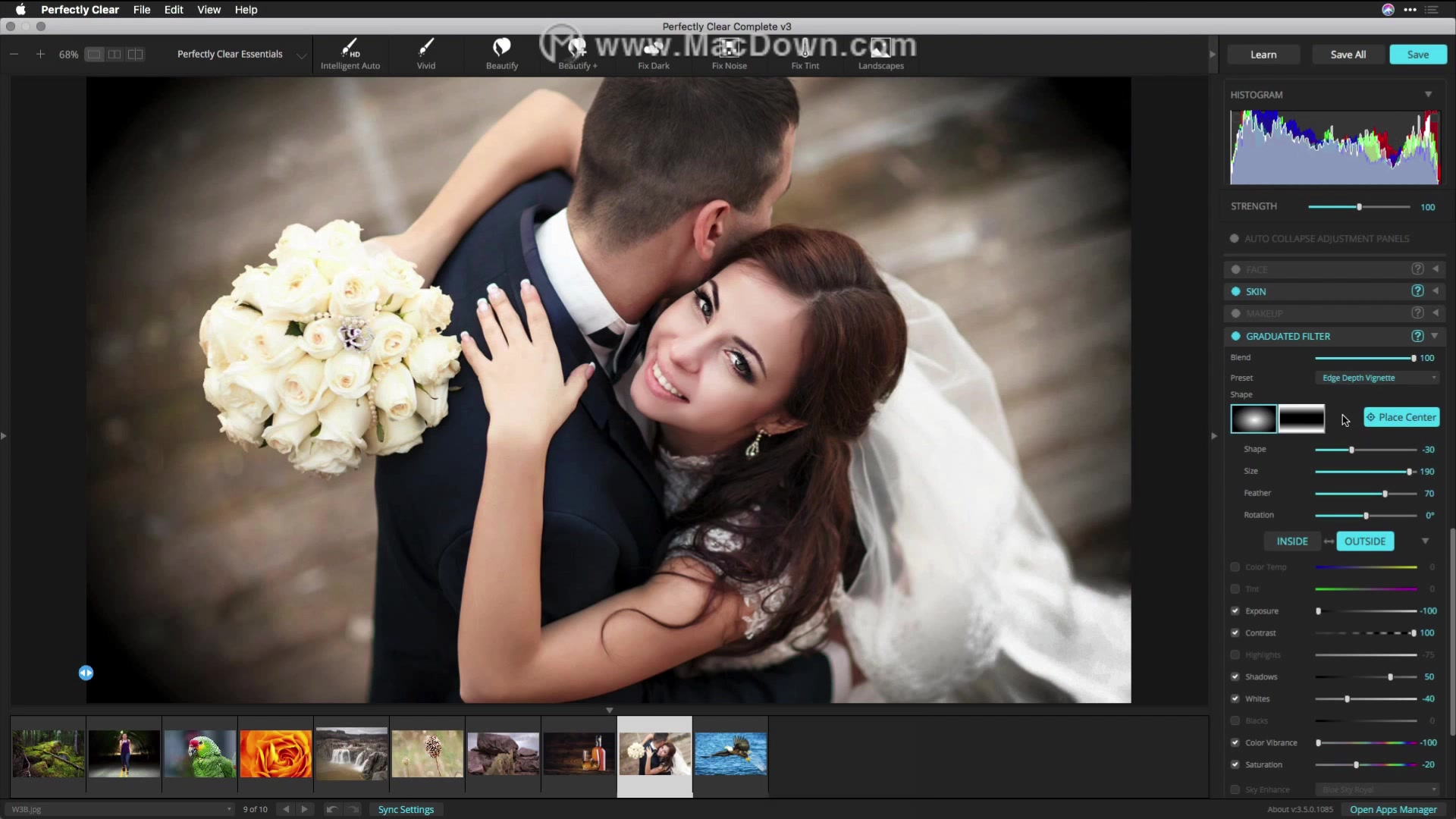Open the Edge Depth Vignette preset dropdown
This screenshot has height=819, width=1456.
(x=1376, y=378)
